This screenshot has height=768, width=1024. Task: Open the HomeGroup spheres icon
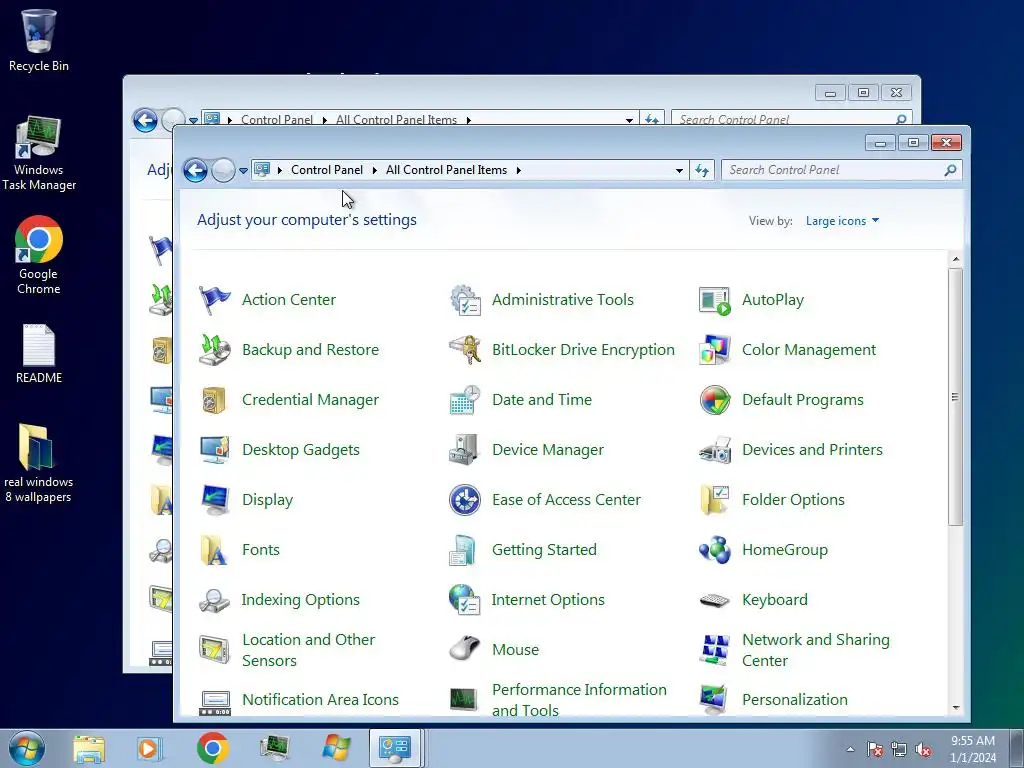pos(715,550)
